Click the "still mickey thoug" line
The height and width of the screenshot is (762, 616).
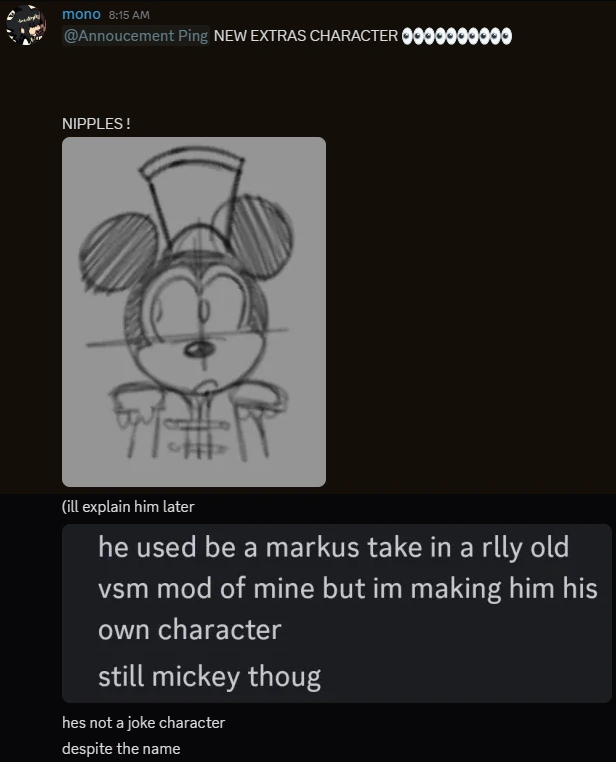pos(210,676)
